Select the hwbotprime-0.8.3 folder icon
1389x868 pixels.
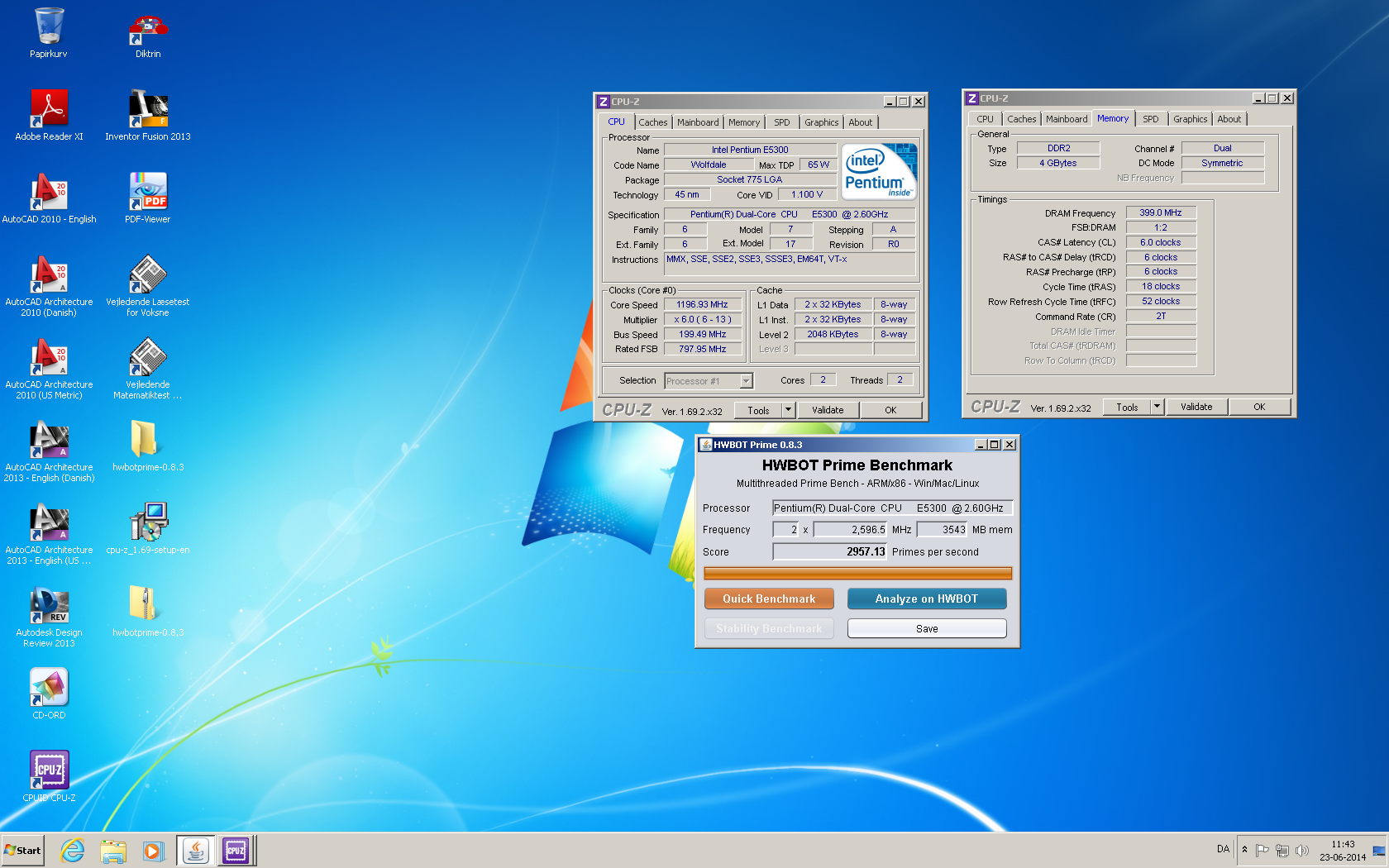[148, 446]
